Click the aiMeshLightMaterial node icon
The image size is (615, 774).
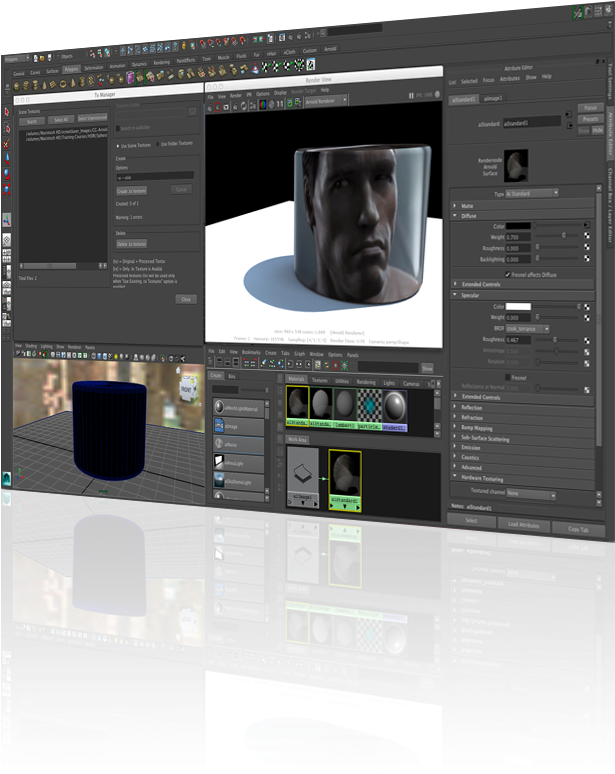tap(219, 408)
